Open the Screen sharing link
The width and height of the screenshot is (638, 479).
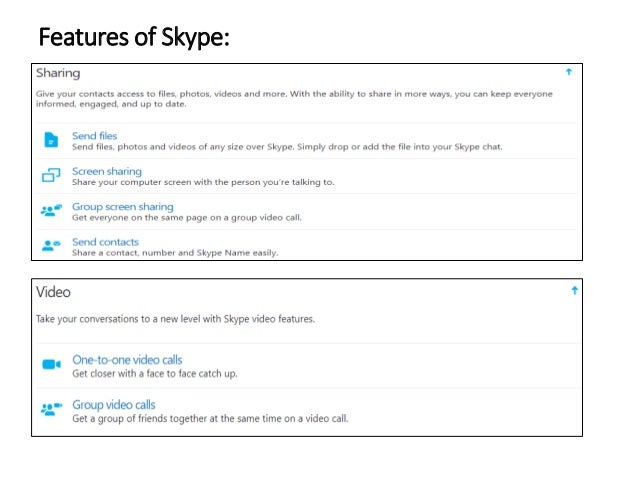pyautogui.click(x=107, y=171)
